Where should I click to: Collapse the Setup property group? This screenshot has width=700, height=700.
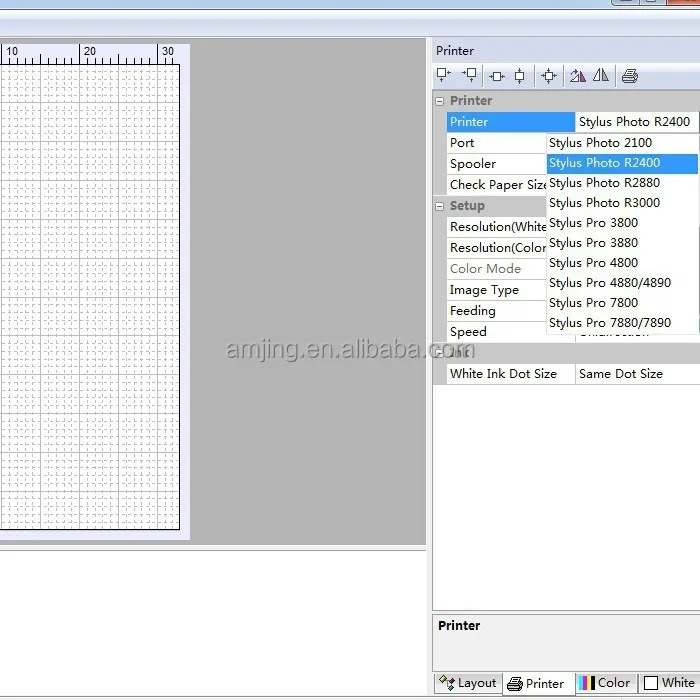[439, 206]
